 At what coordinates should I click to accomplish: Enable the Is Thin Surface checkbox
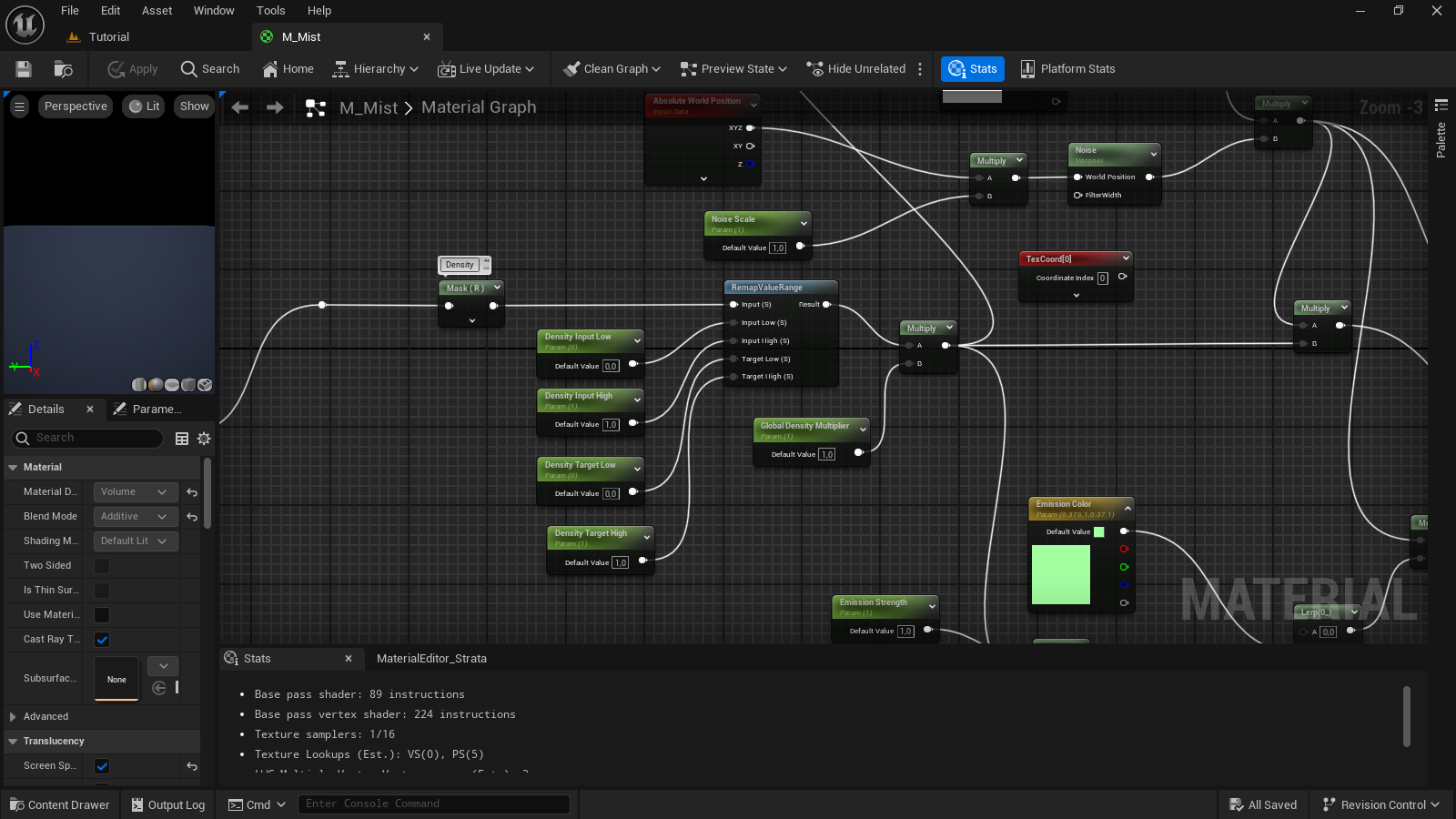tap(102, 591)
